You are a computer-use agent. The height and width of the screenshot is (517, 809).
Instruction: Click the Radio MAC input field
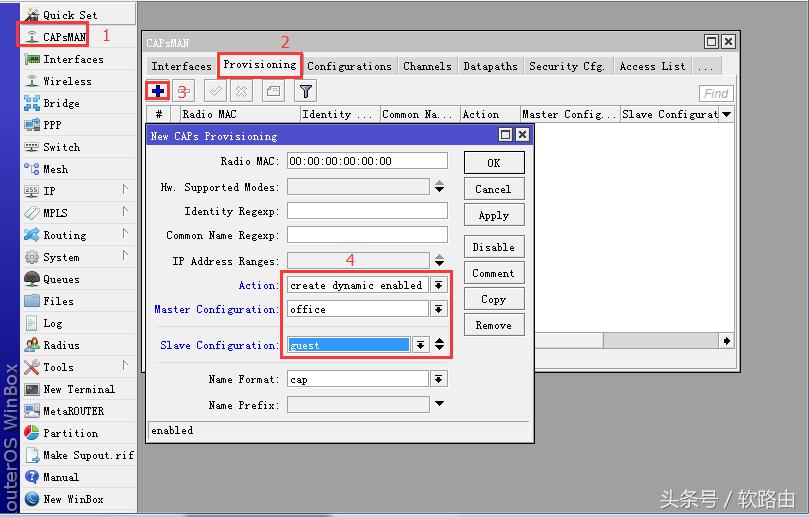click(x=367, y=161)
